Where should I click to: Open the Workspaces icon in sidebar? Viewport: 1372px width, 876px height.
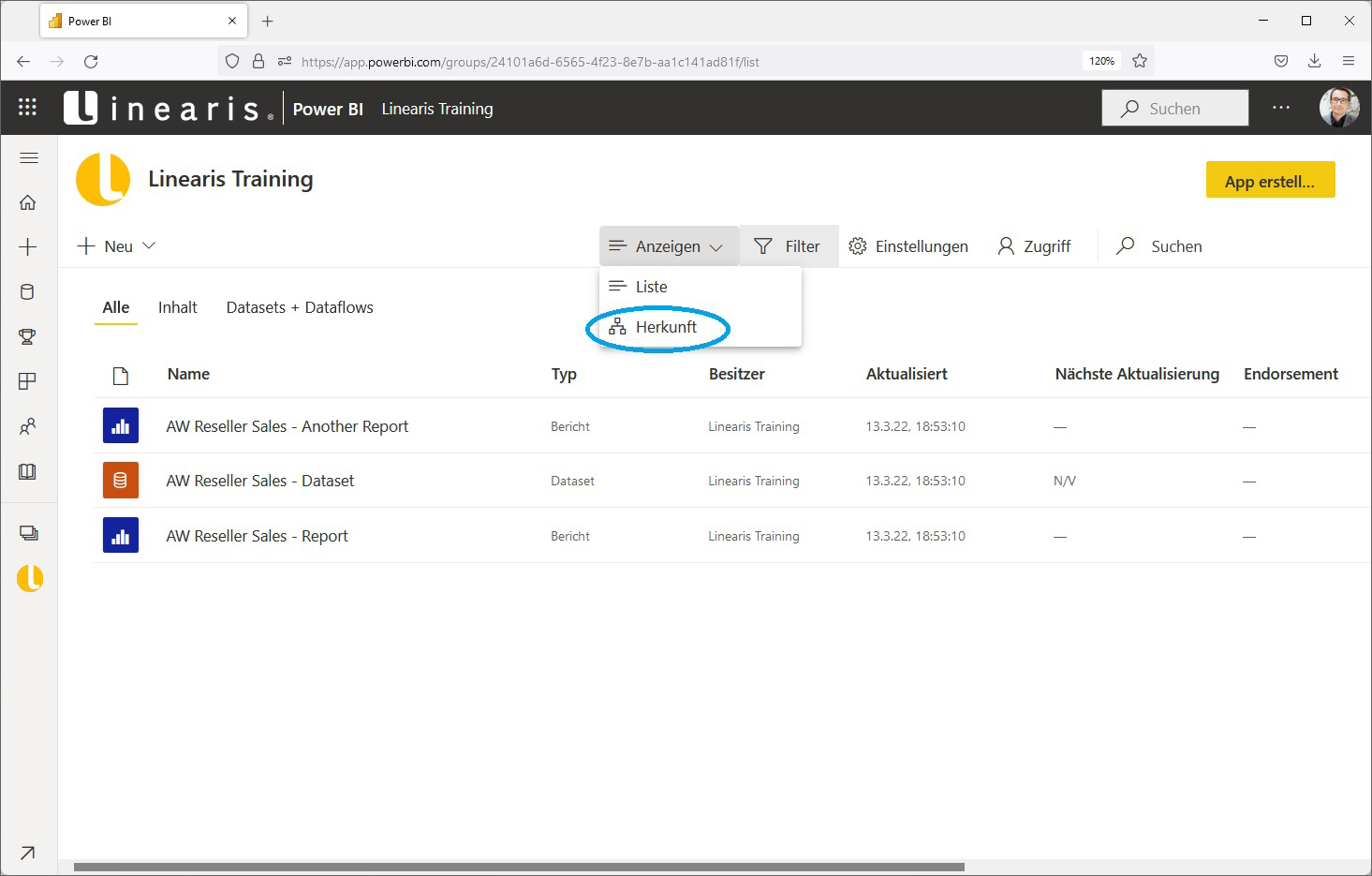click(x=28, y=532)
